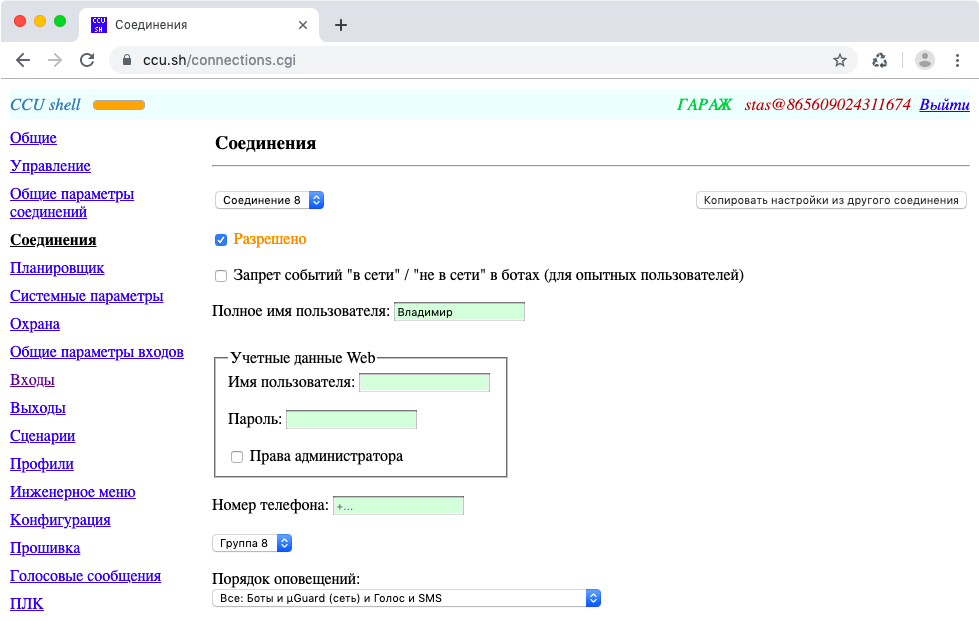979x621 pixels.
Task: Click the Соединения page heading
Action: pos(265,143)
